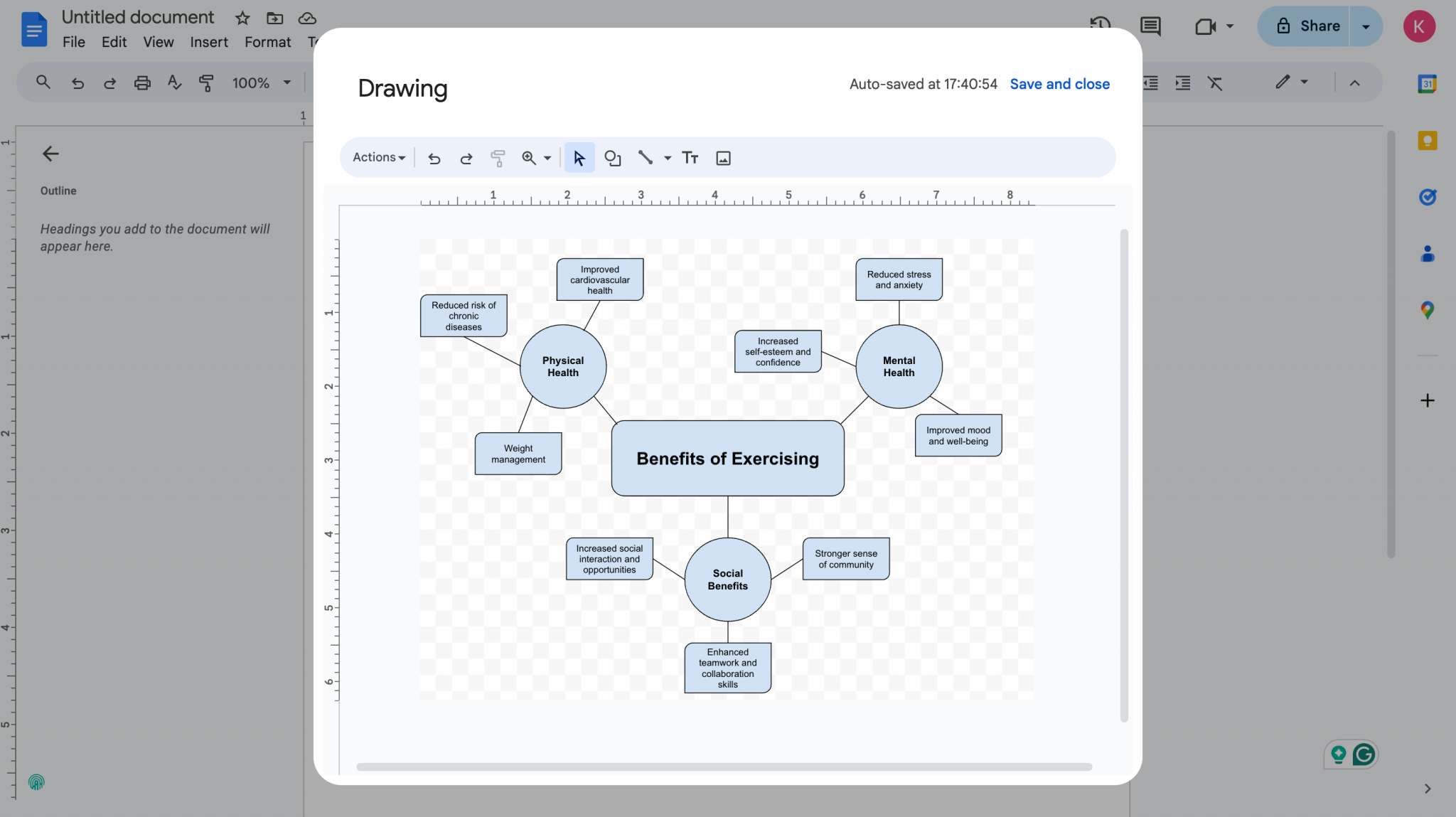The image size is (1456, 817).
Task: Activate the select arrow tool
Action: tap(579, 157)
